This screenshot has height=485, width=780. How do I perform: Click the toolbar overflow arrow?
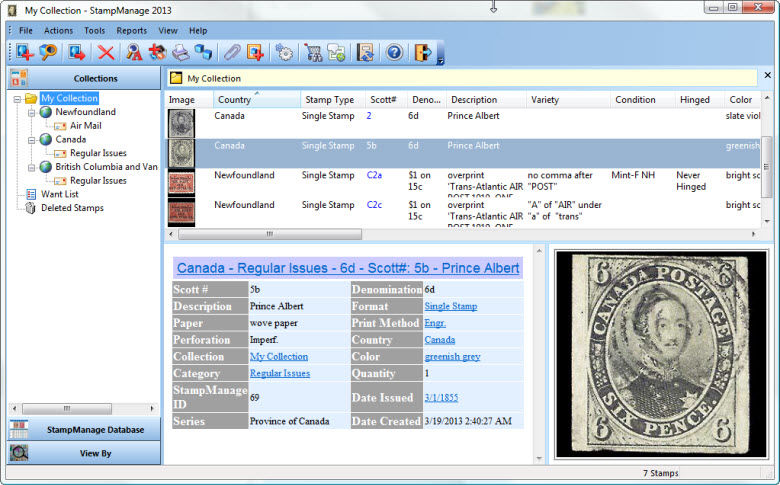pyautogui.click(x=440, y=61)
